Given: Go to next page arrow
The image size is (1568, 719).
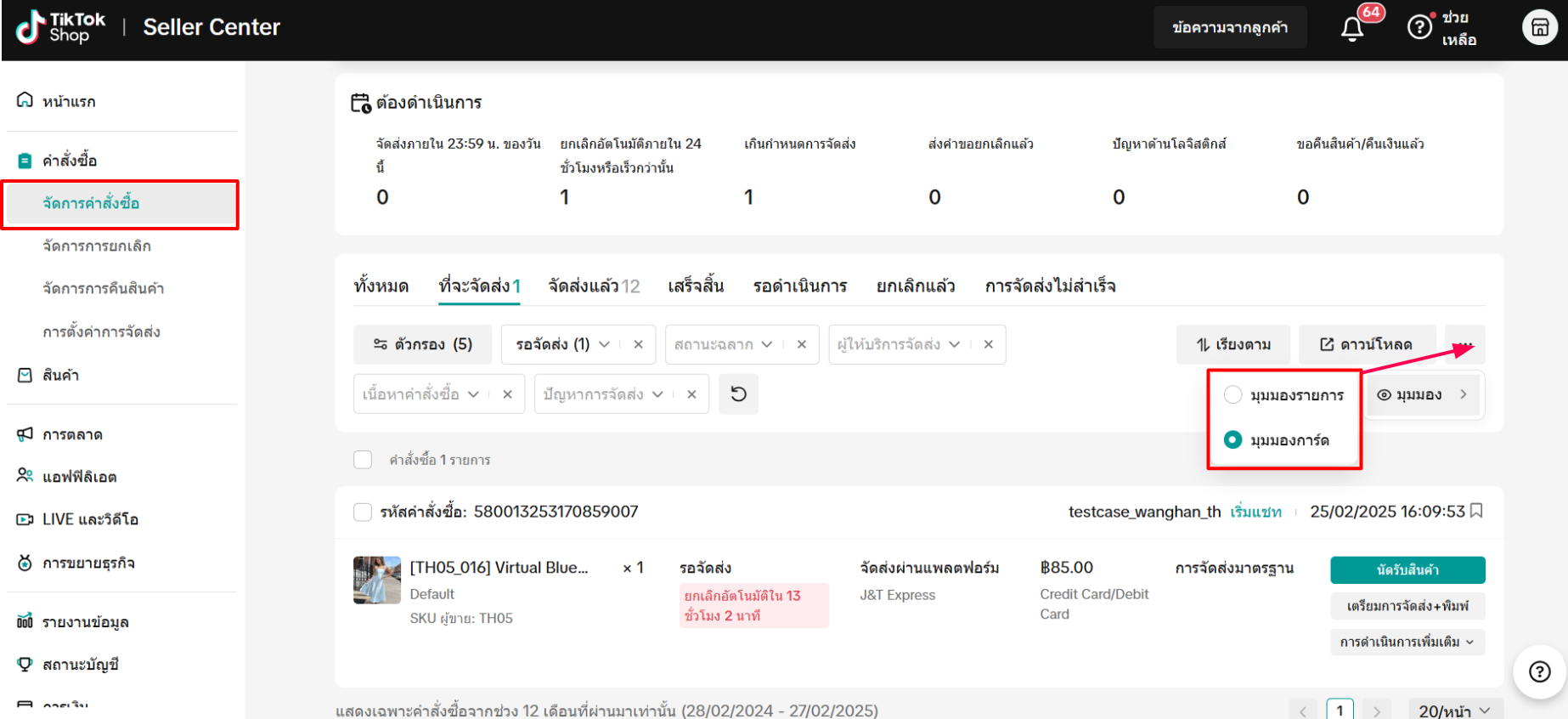Looking at the screenshot, I should click(x=1377, y=711).
